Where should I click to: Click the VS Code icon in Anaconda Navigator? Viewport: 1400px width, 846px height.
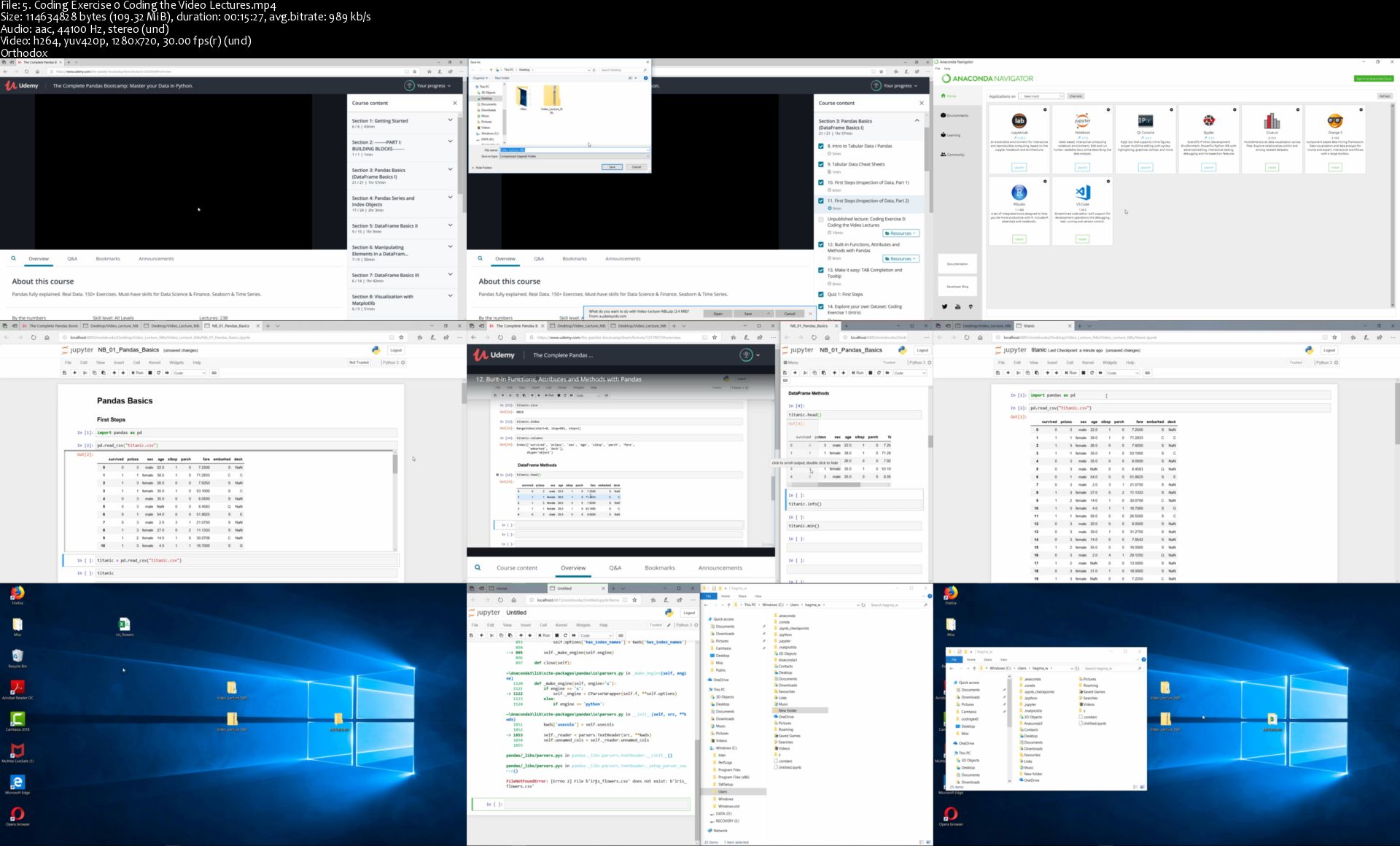tap(1082, 193)
